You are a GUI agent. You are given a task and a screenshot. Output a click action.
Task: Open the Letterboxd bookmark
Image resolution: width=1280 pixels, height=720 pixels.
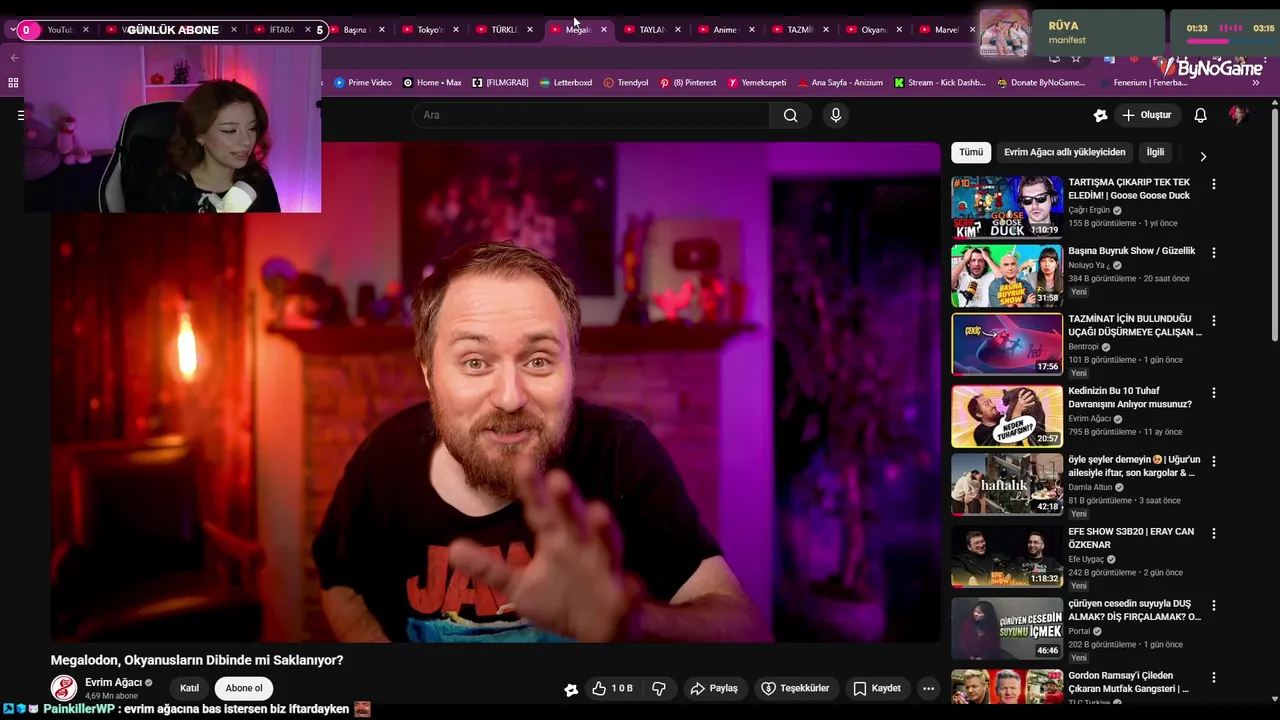click(x=565, y=83)
